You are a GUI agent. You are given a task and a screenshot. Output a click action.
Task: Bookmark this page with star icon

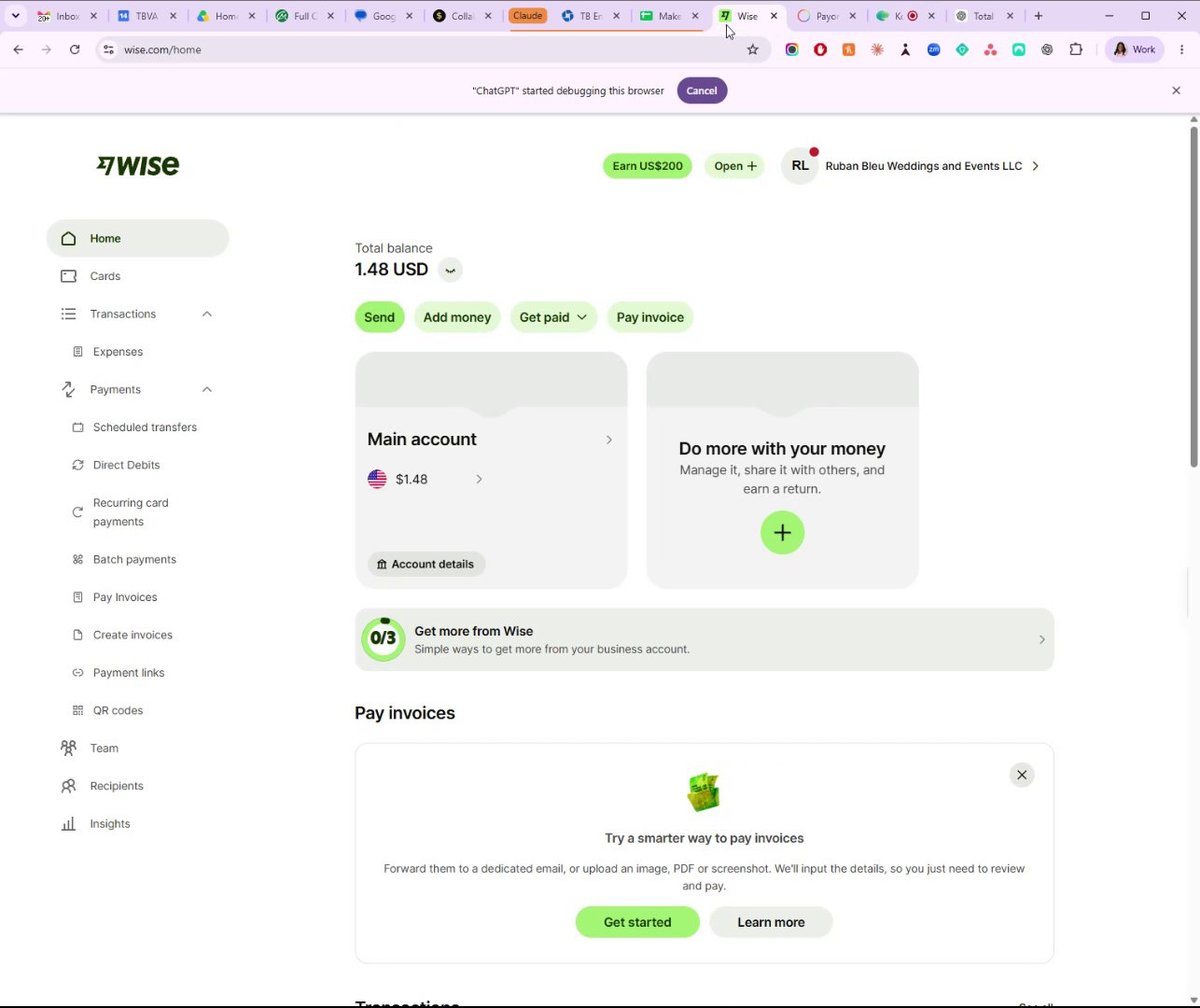tap(753, 49)
